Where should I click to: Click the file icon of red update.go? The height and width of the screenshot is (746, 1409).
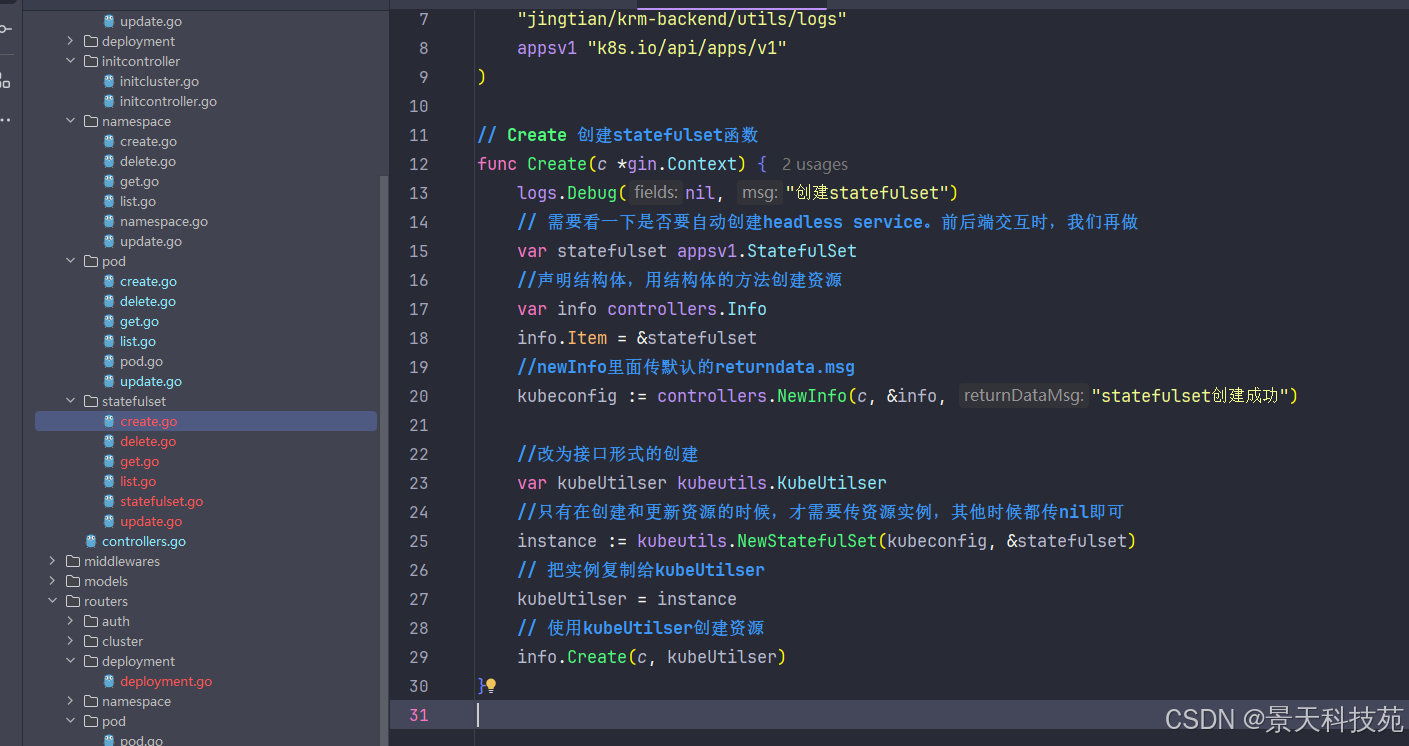point(109,521)
